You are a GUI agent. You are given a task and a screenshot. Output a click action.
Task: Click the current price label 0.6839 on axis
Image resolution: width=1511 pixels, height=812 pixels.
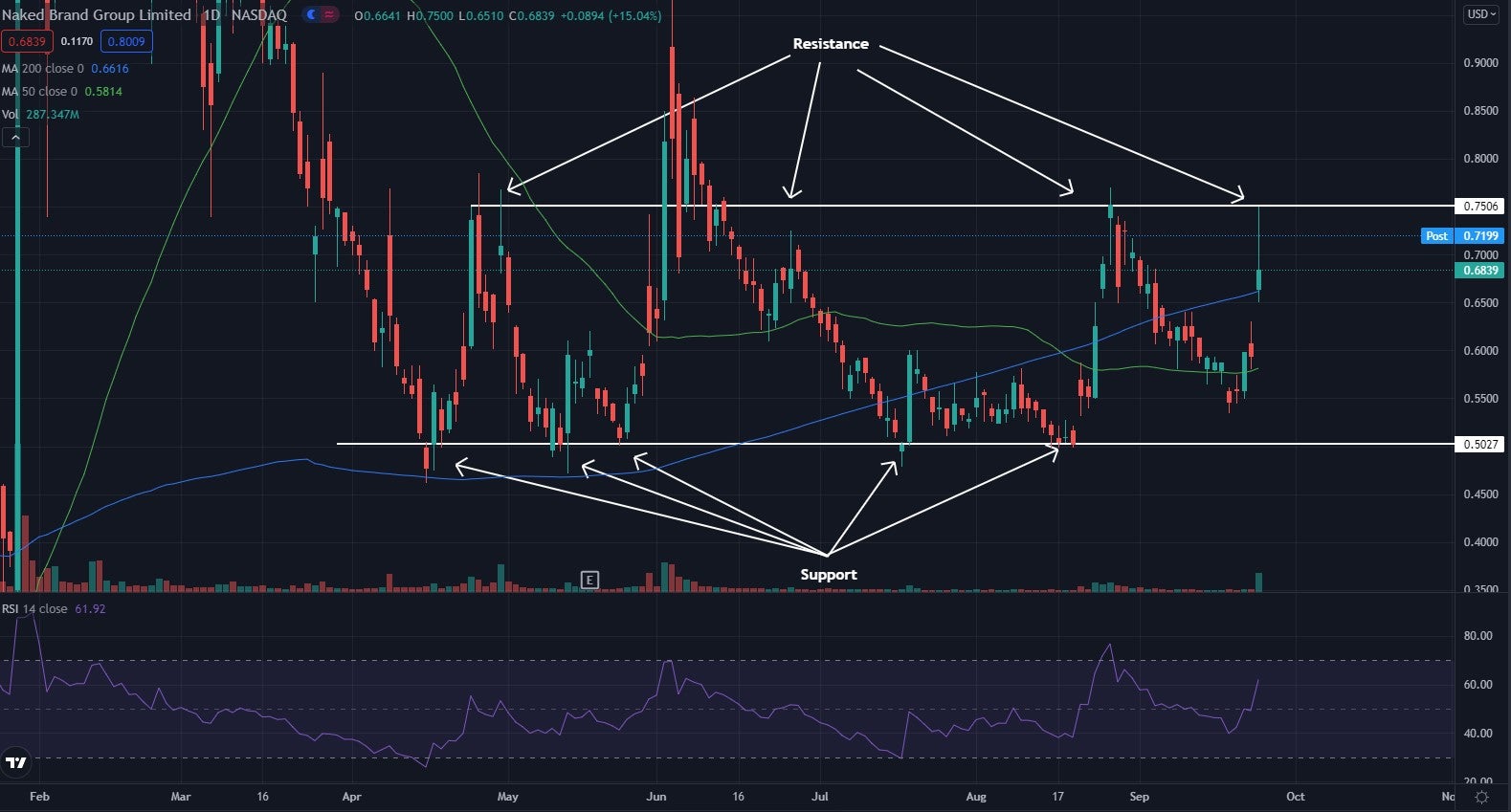pos(1479,271)
